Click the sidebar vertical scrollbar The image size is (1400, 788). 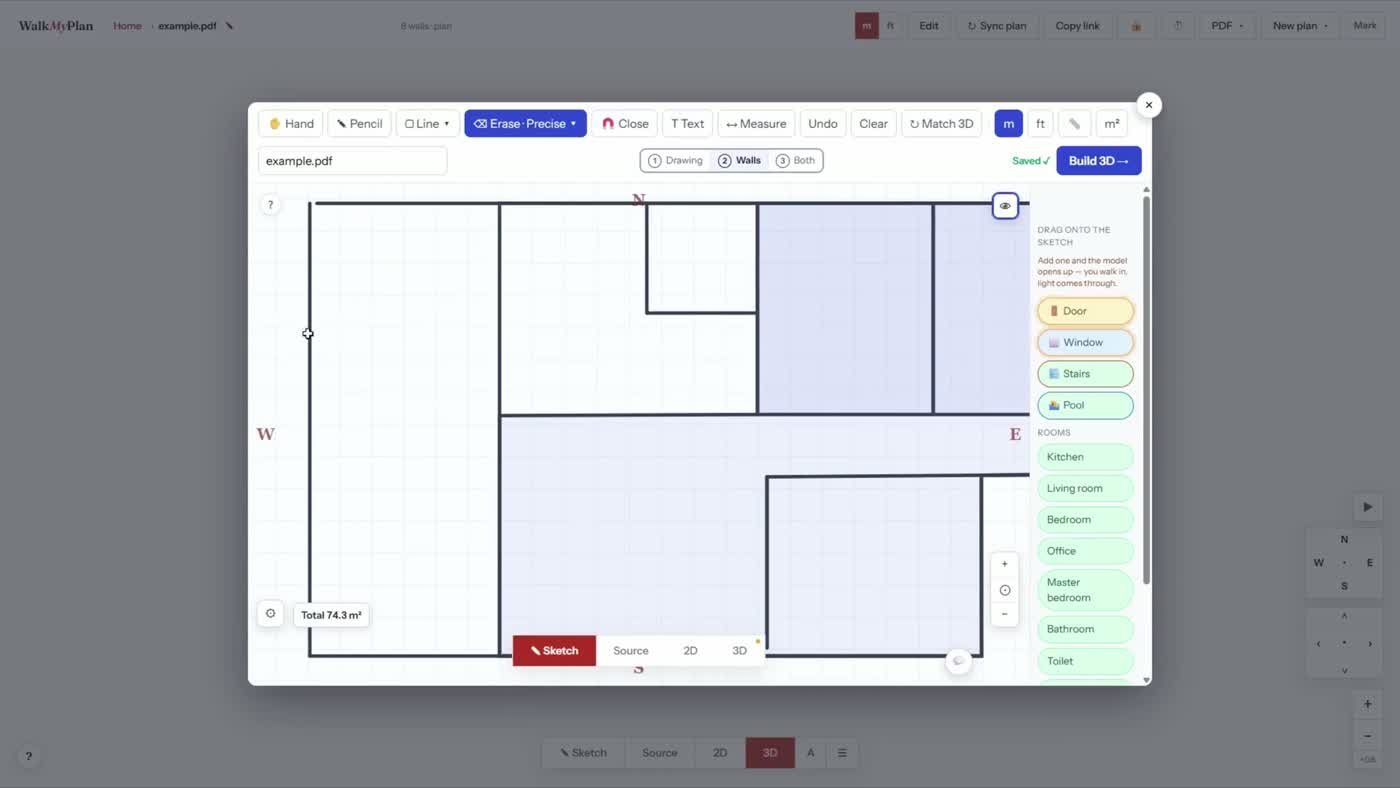click(x=1146, y=390)
